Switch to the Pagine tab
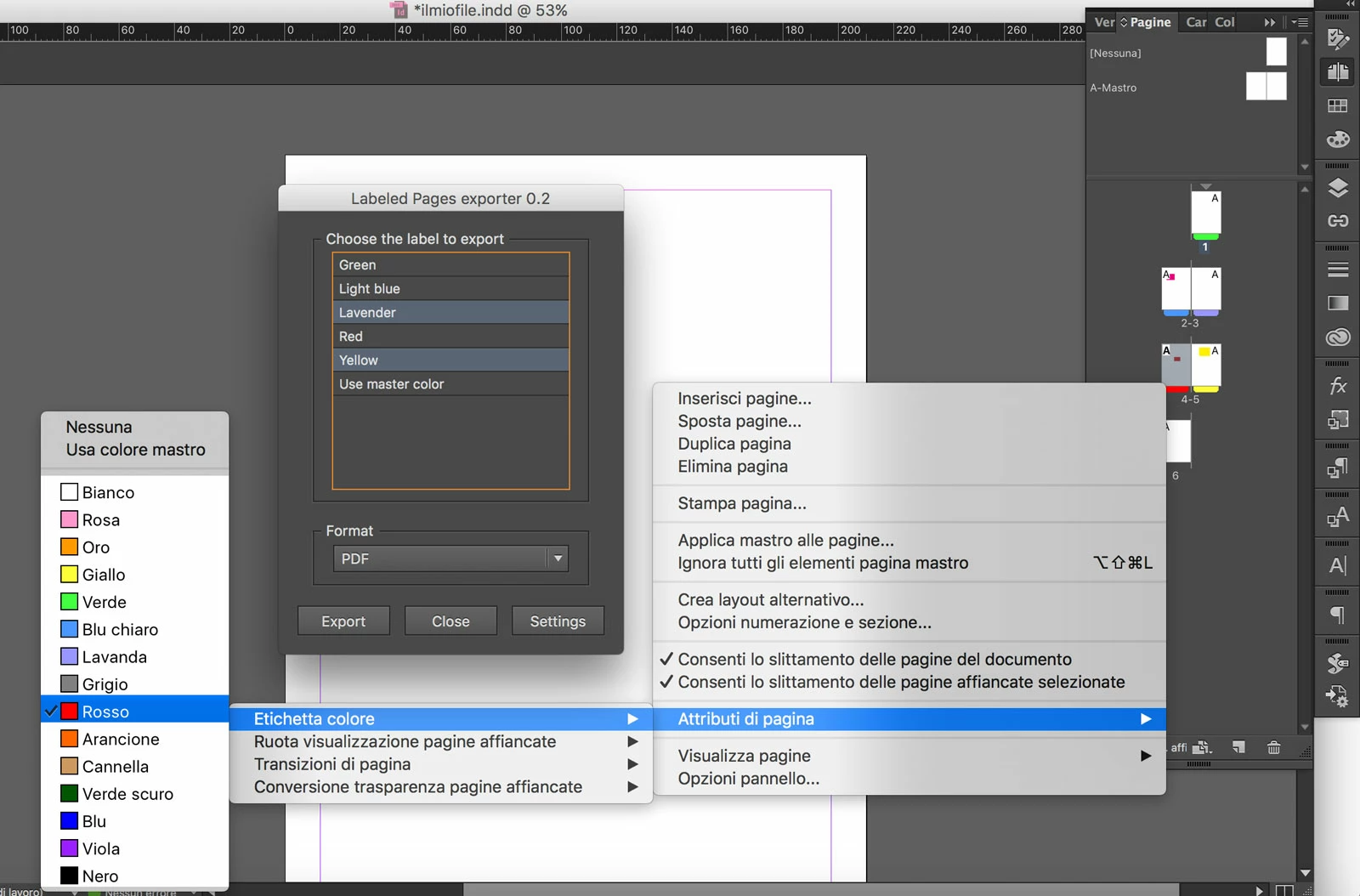 tap(1150, 22)
